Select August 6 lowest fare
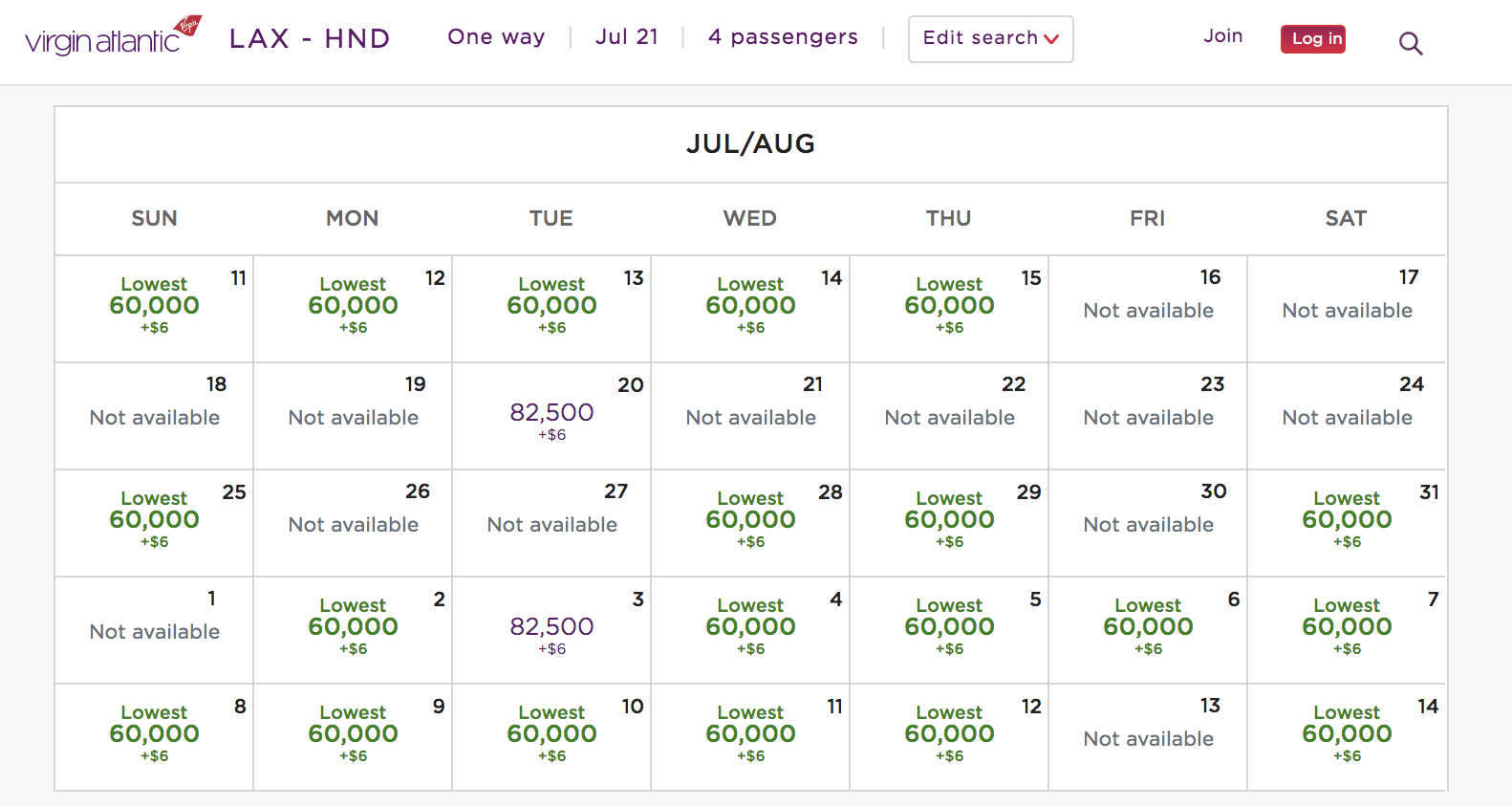This screenshot has height=807, width=1512. (x=1148, y=627)
